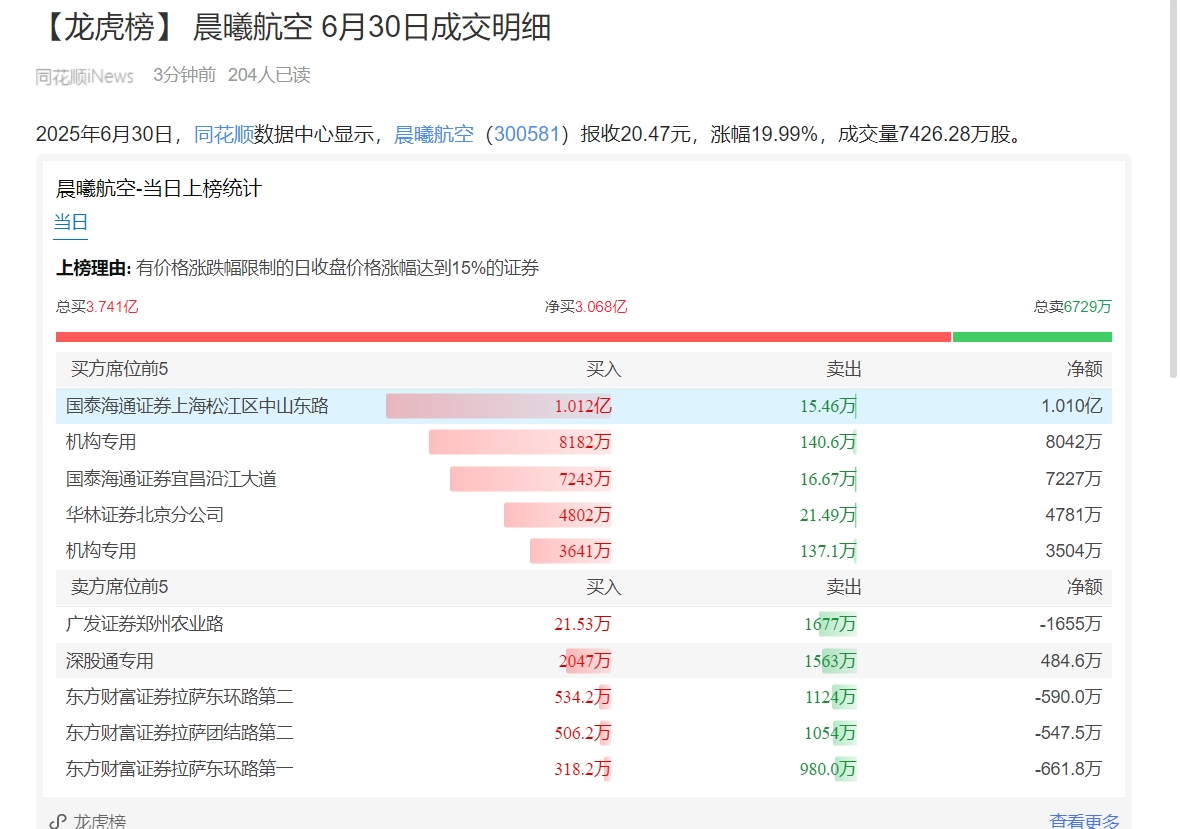Select row 国泰海通证券宜昌沿江大道
Screen dimensions: 1180x829
584,479
